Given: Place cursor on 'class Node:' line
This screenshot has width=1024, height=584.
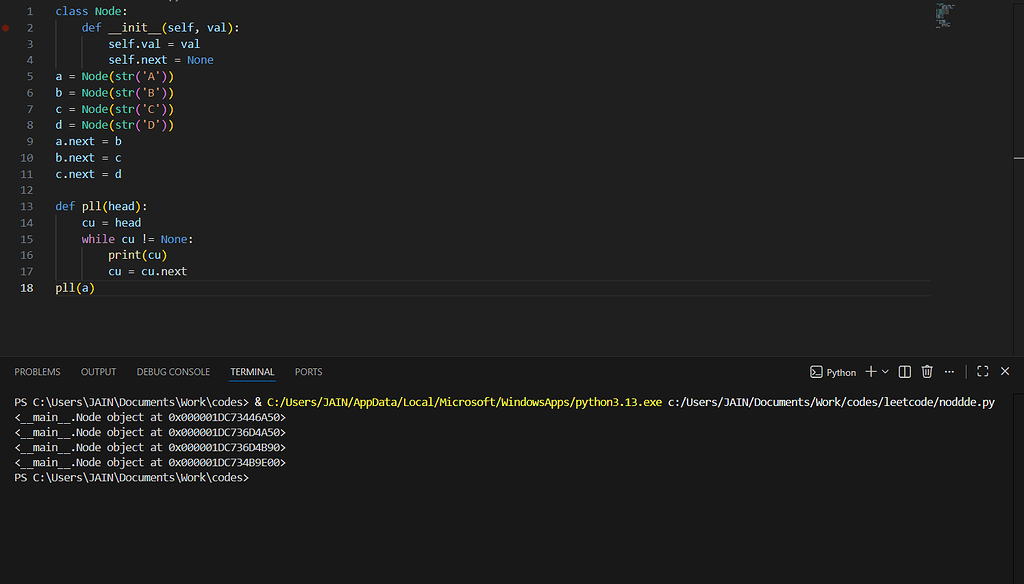Looking at the screenshot, I should point(91,11).
